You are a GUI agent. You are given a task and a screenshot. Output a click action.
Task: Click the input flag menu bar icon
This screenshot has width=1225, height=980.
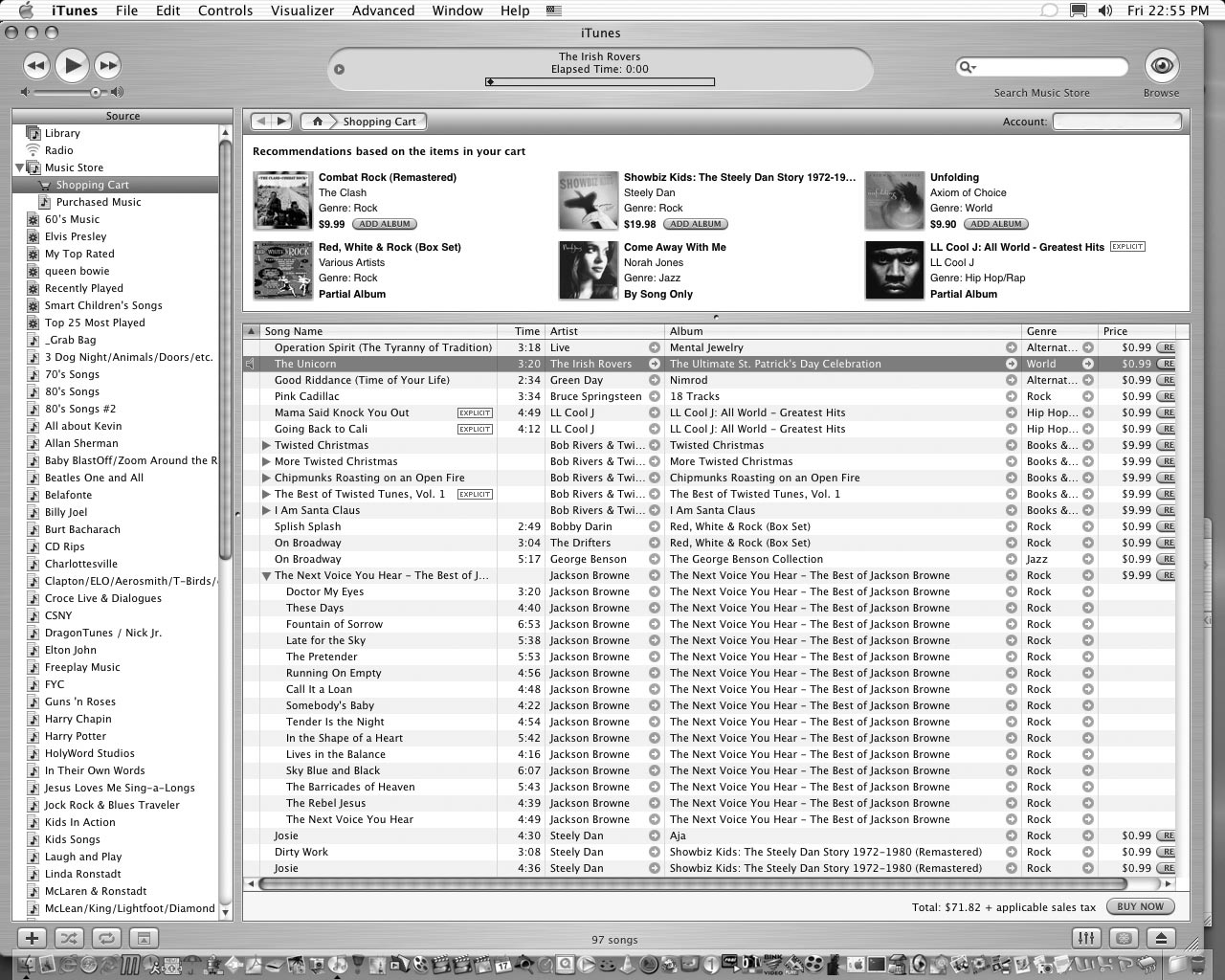[x=553, y=11]
